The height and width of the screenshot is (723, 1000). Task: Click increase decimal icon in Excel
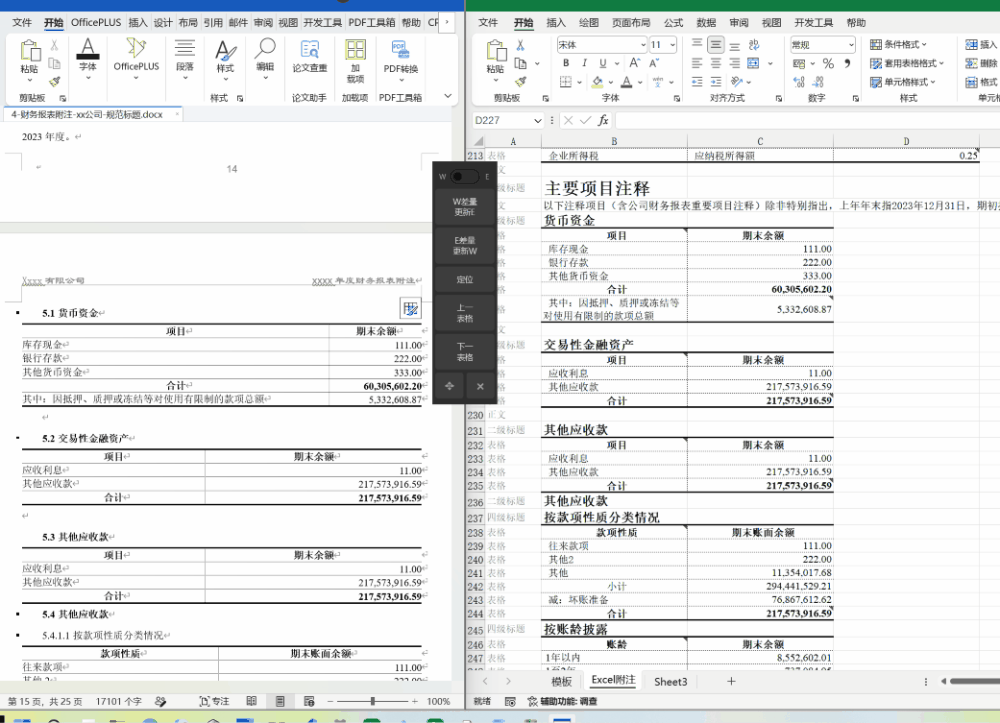(x=799, y=82)
